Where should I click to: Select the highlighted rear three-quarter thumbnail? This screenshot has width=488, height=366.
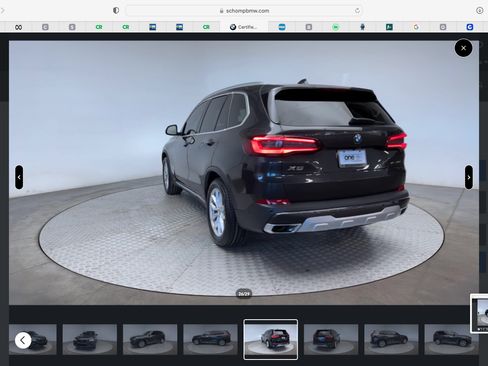point(271,339)
